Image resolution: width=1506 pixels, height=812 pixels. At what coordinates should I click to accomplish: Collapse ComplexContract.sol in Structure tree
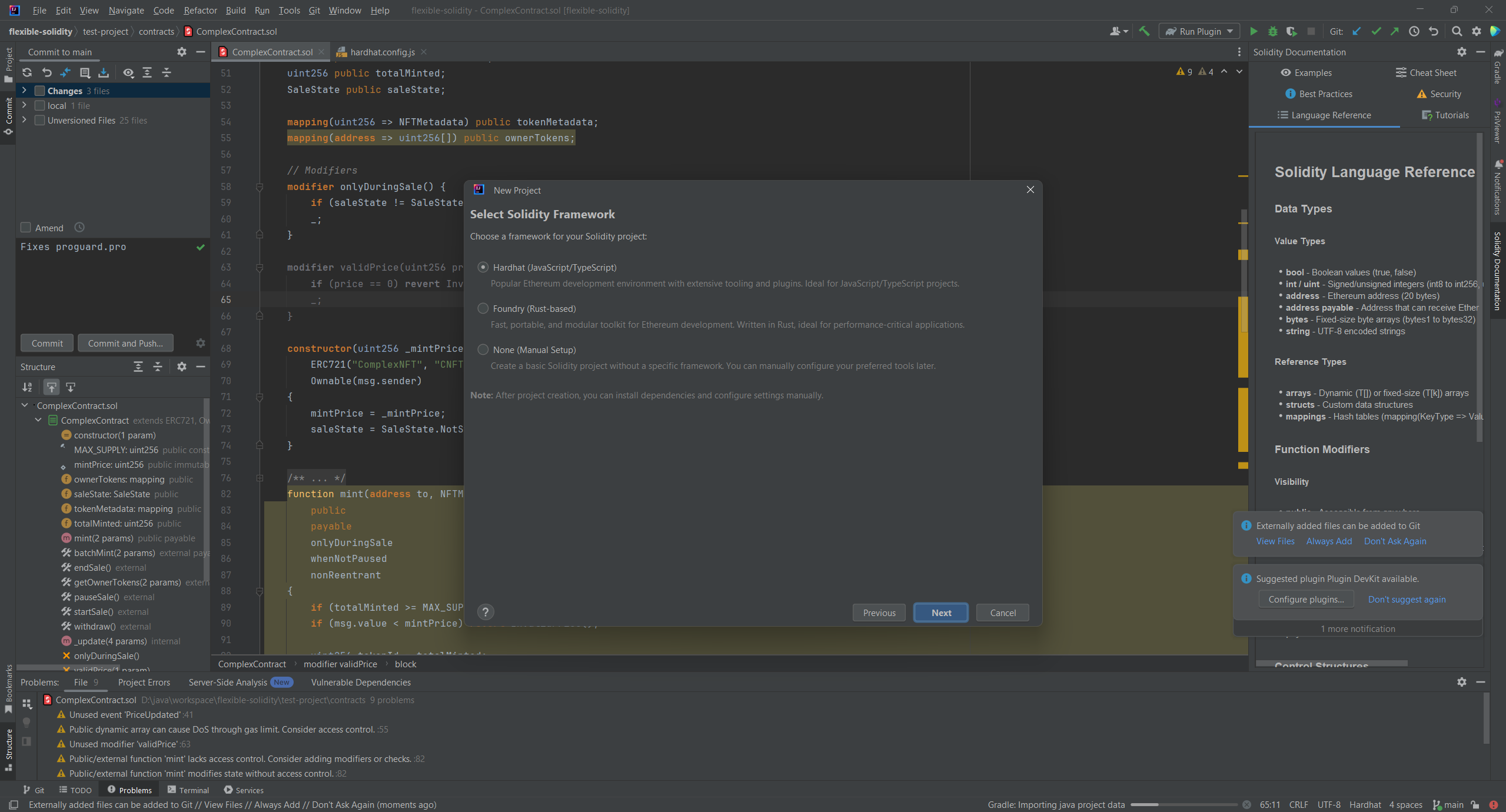point(25,405)
